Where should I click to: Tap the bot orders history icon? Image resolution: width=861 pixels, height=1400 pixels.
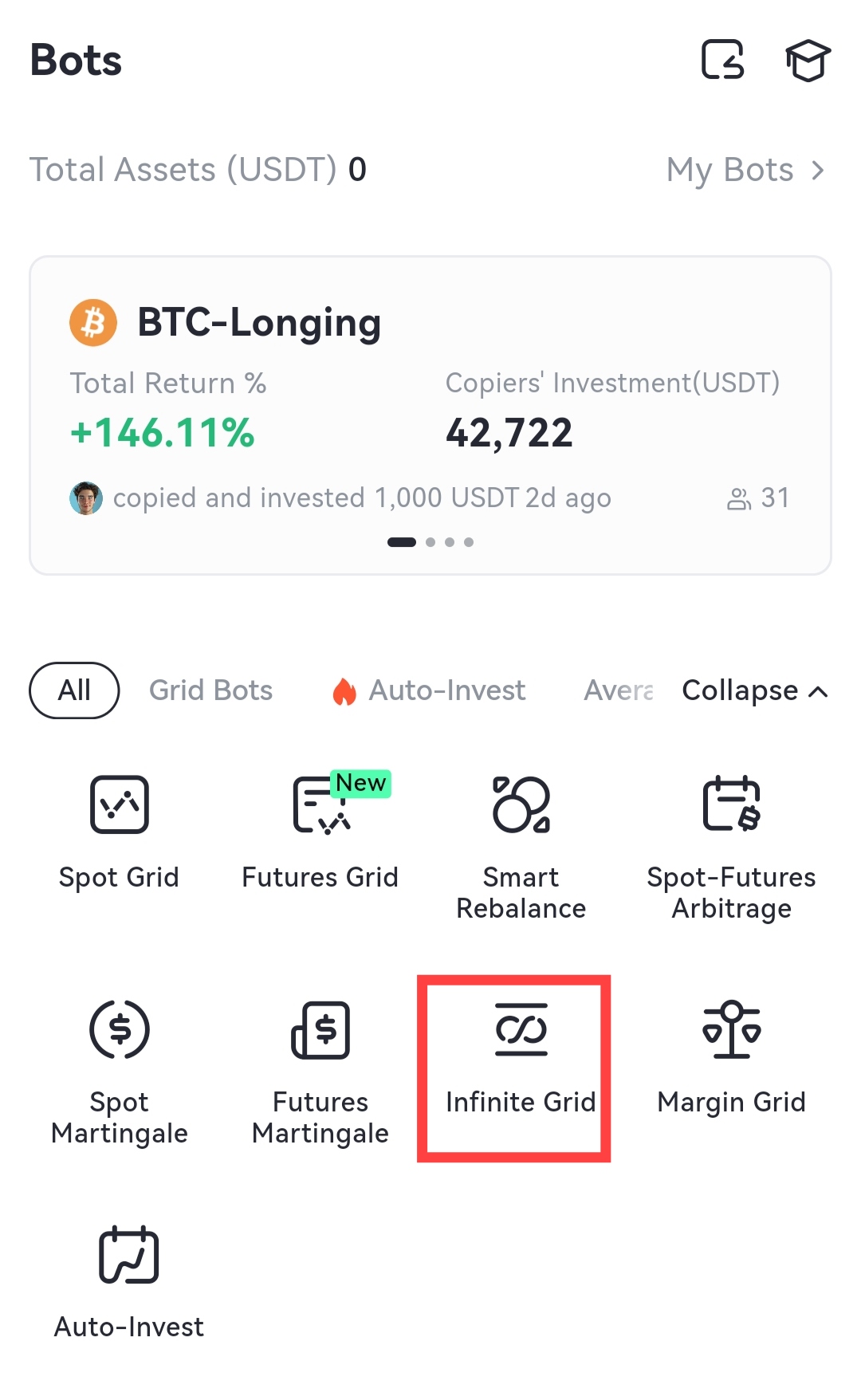click(722, 61)
